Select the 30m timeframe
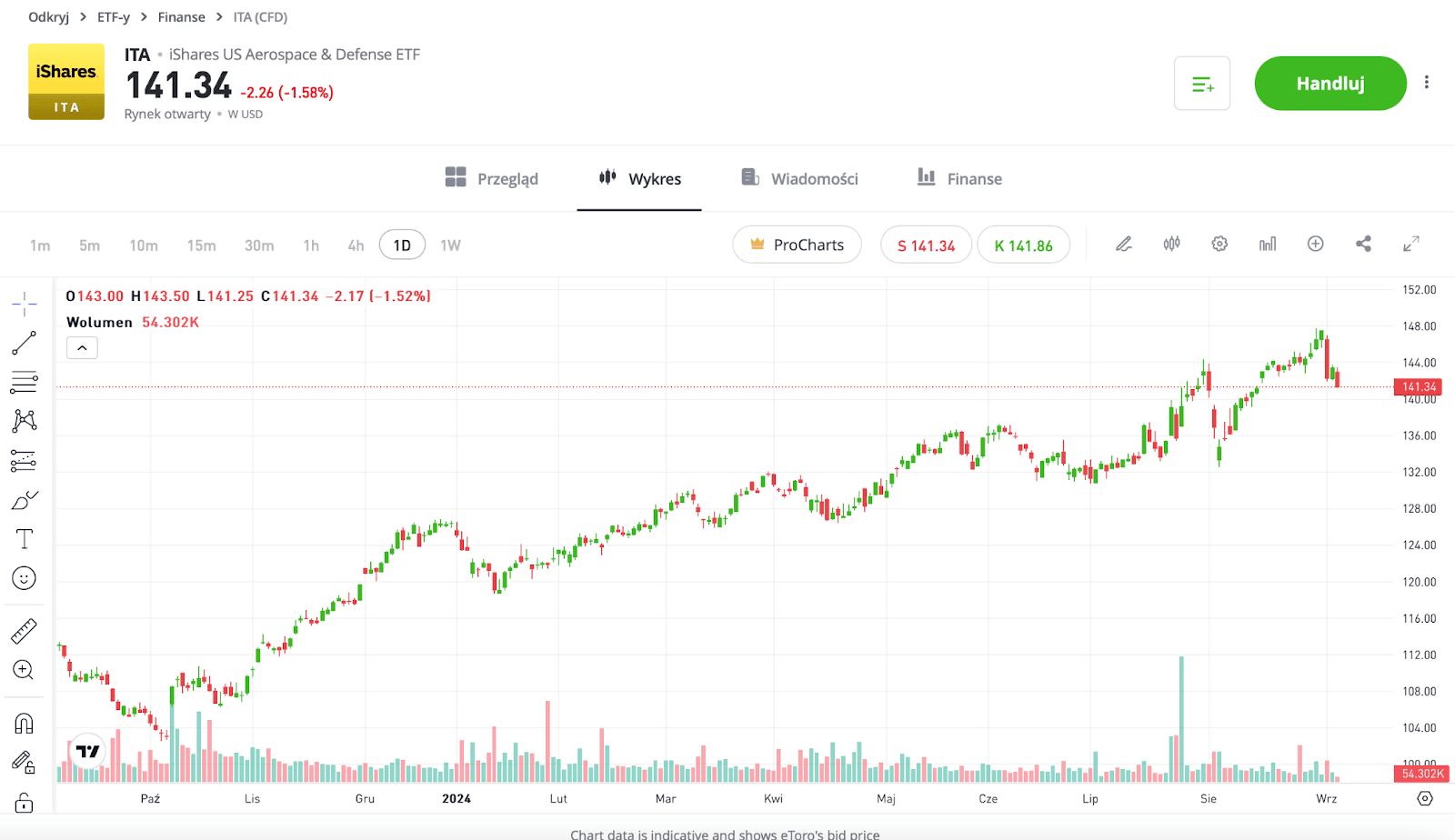1455x840 pixels. [259, 245]
